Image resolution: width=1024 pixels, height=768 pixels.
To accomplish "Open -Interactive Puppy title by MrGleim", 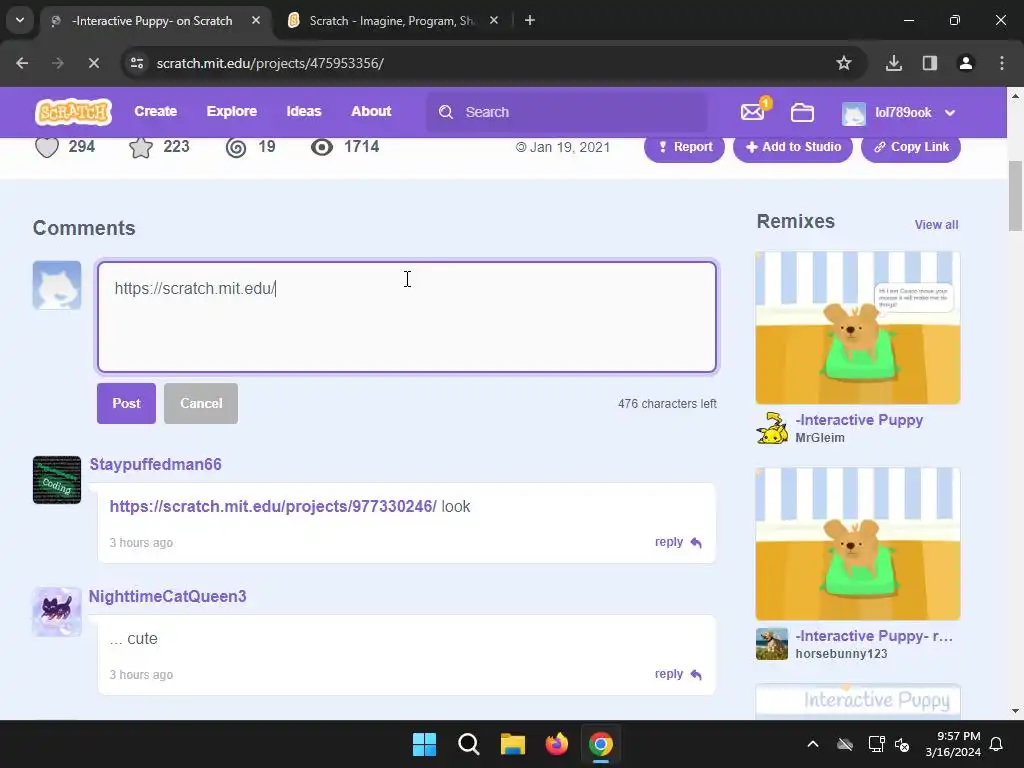I will pos(859,420).
